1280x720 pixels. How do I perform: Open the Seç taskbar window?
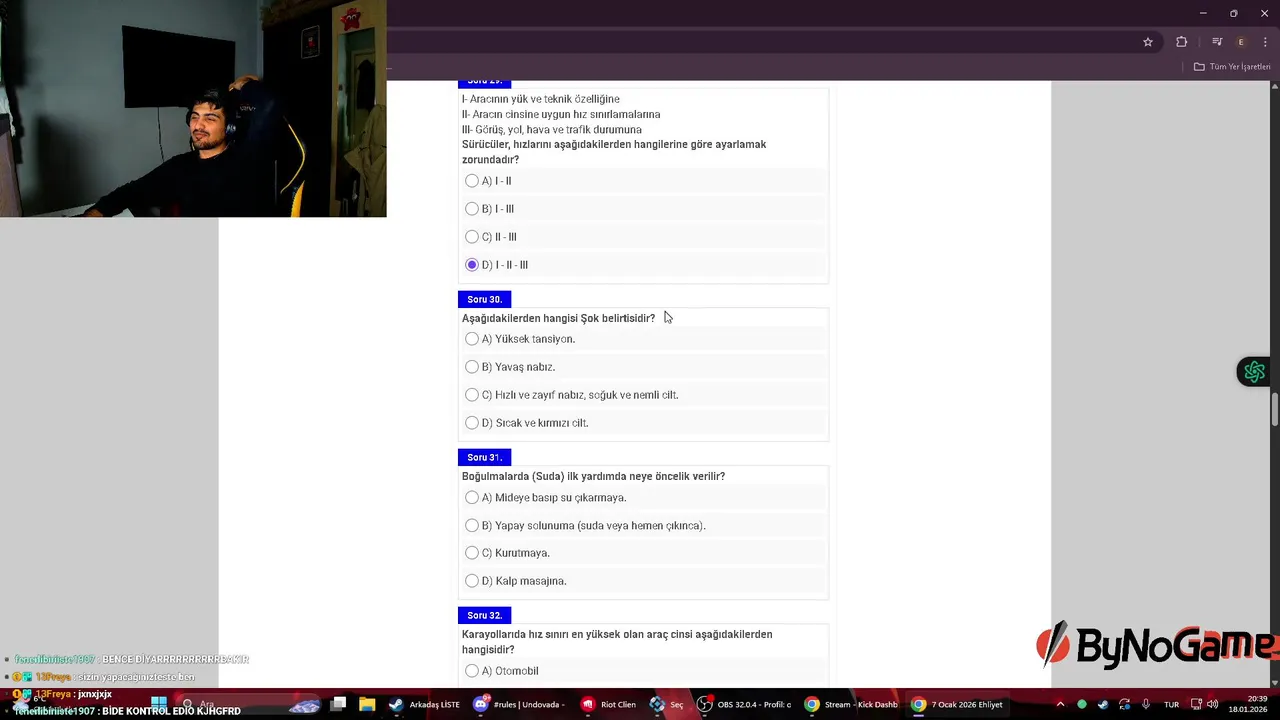[667, 704]
